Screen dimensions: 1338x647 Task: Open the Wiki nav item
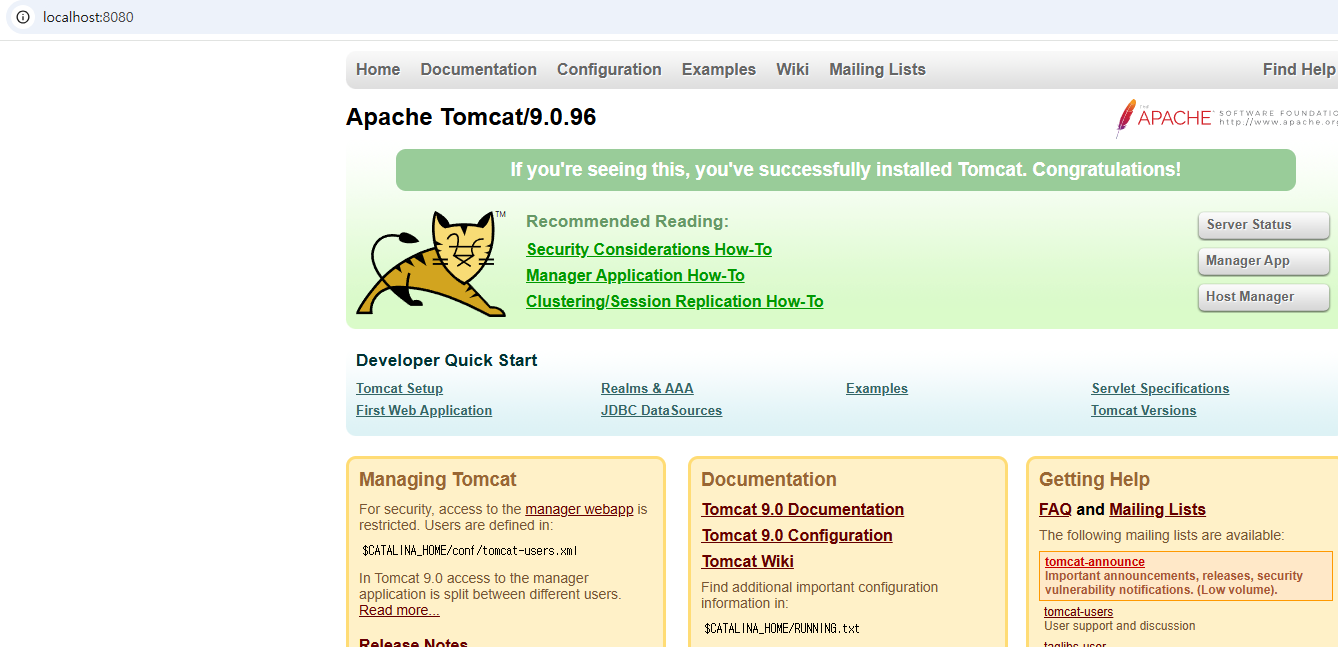[792, 69]
